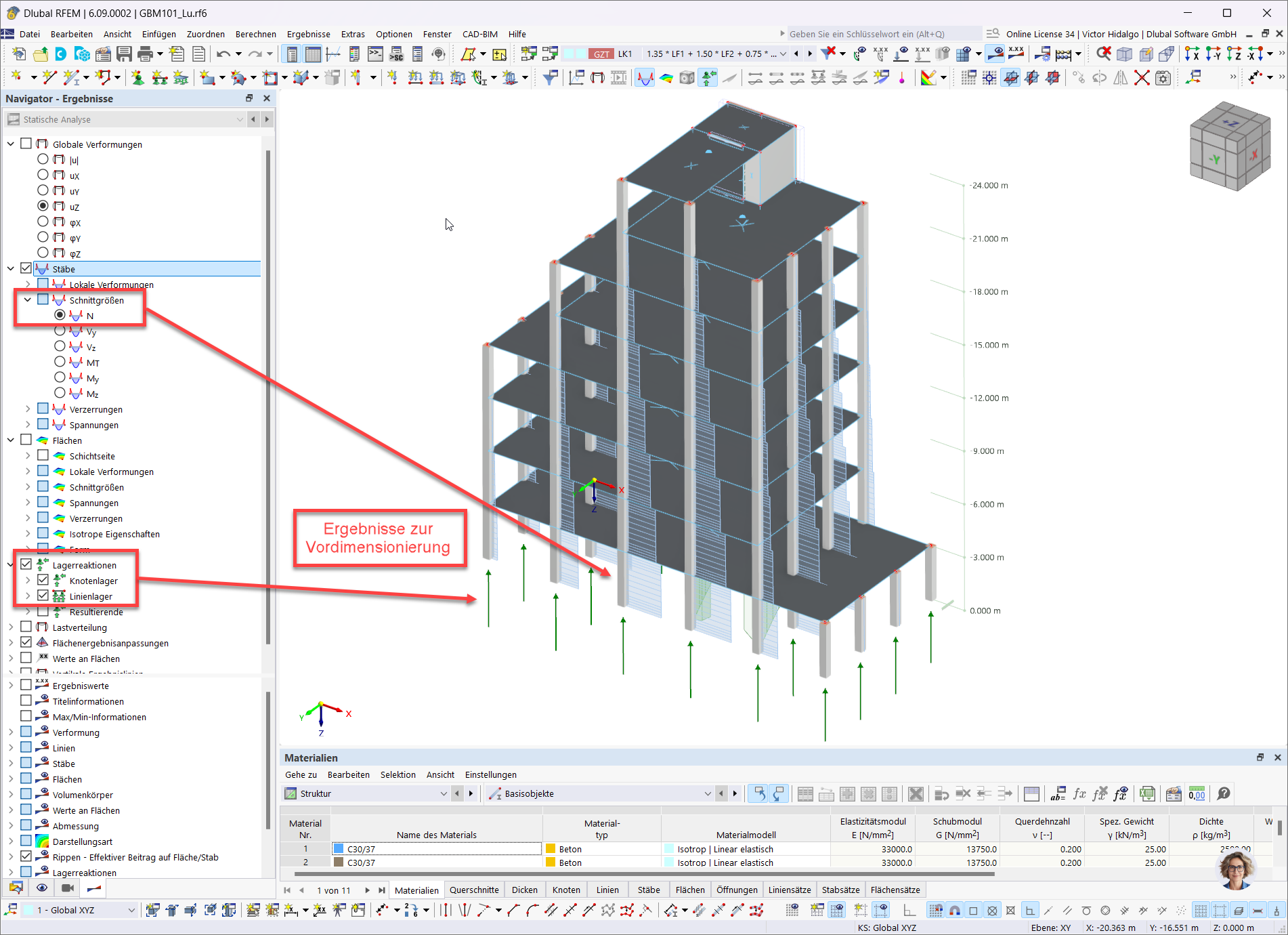Click the View in X direction icon

(1193, 54)
